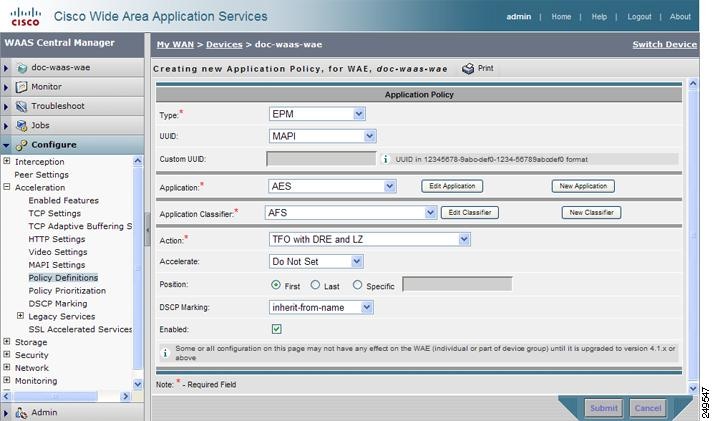Click the Cancel button
This screenshot has width=712, height=421.
click(648, 408)
